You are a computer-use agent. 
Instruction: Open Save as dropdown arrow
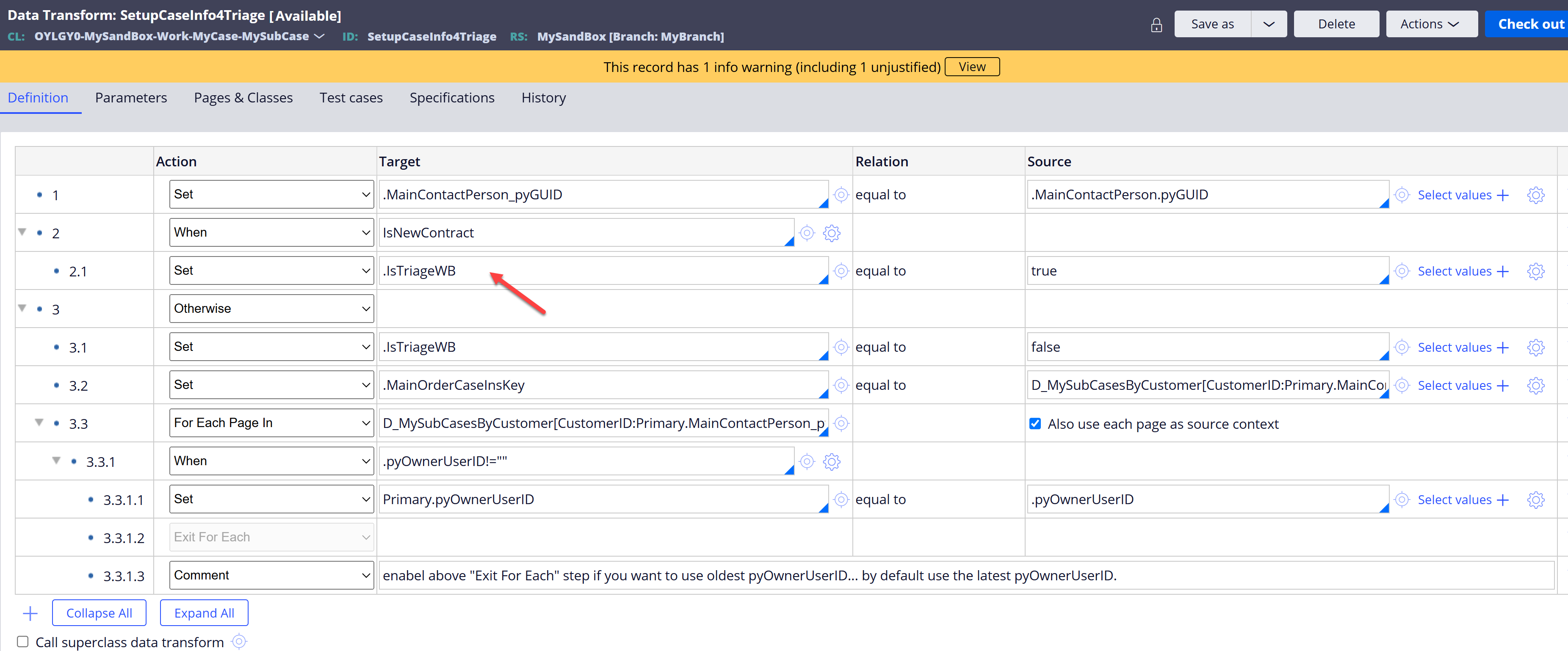click(1269, 24)
